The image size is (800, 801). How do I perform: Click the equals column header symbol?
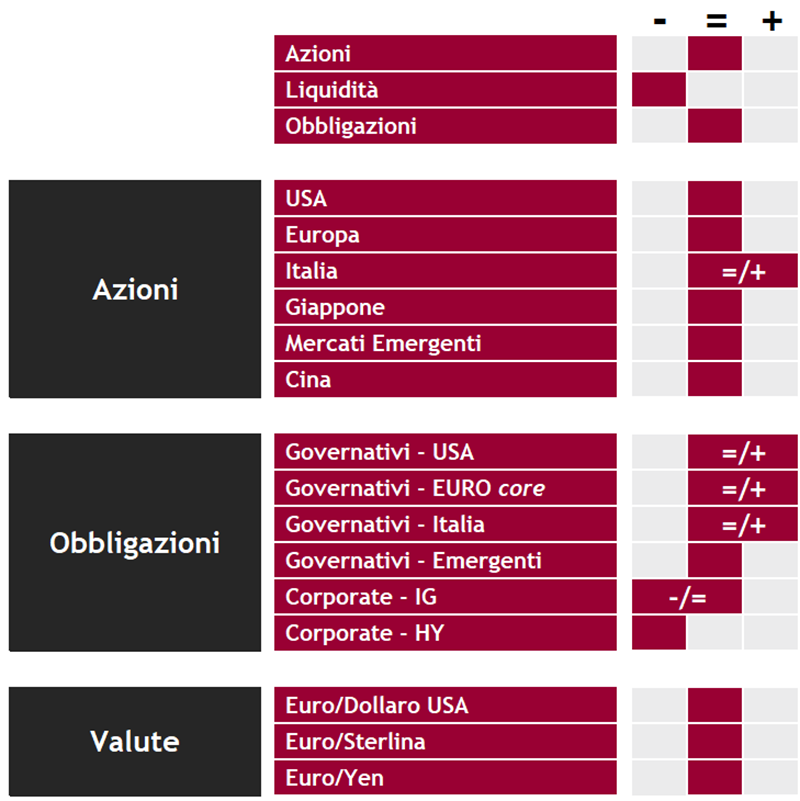pyautogui.click(x=716, y=21)
